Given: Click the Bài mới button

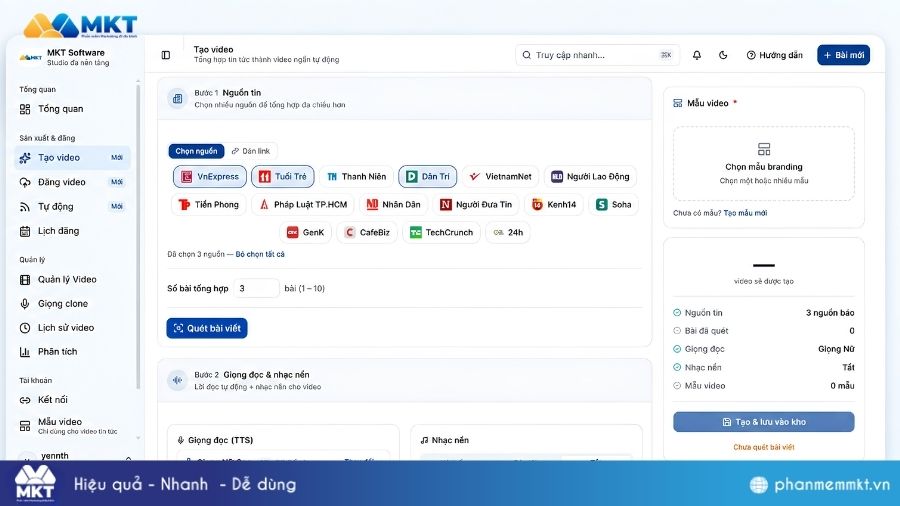Looking at the screenshot, I should coord(843,55).
